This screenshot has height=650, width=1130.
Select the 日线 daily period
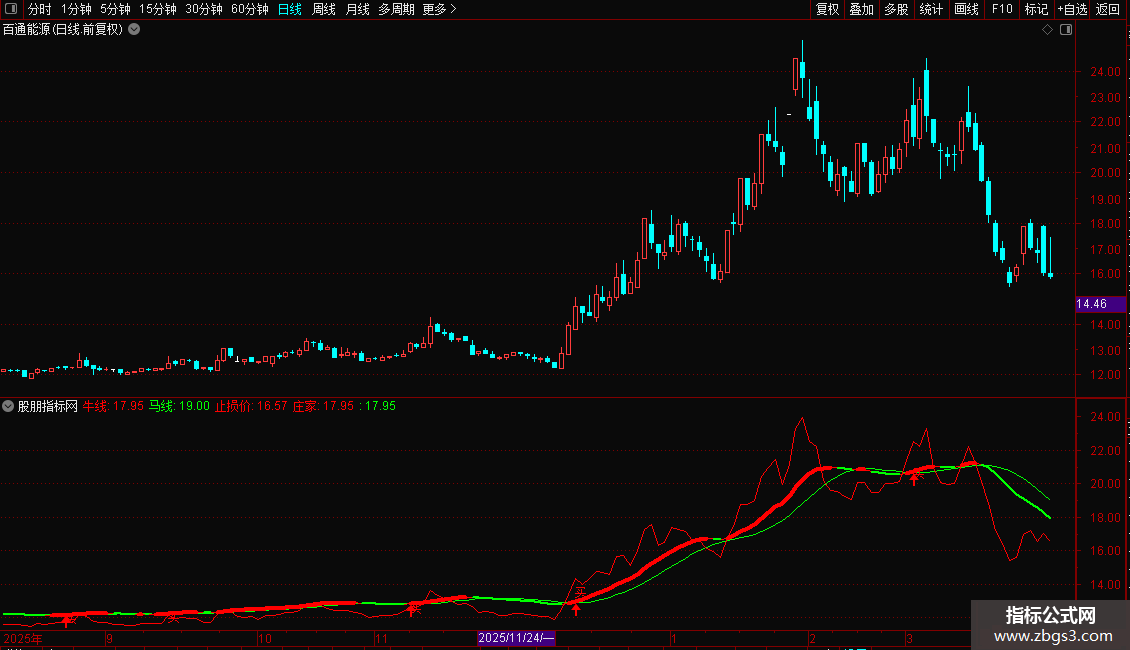(x=290, y=9)
